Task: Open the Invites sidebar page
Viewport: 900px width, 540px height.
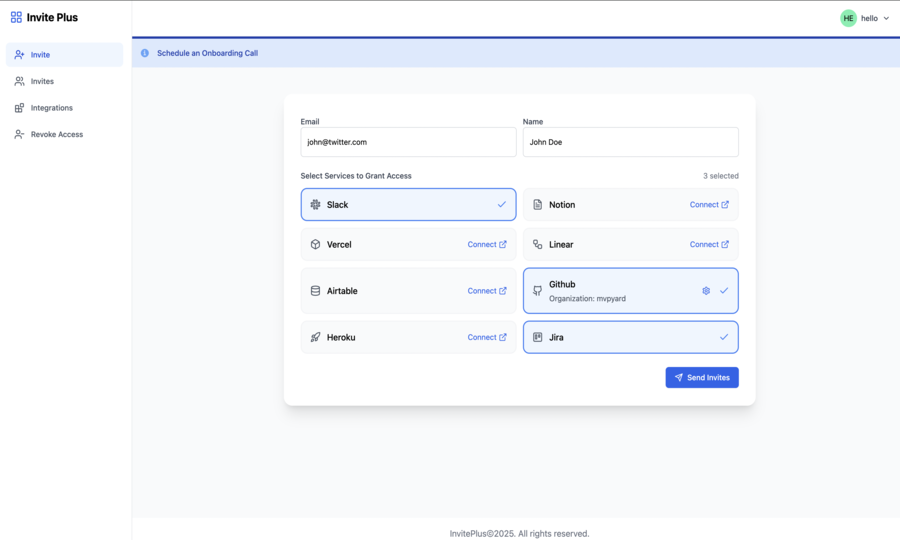Action: pos(64,81)
